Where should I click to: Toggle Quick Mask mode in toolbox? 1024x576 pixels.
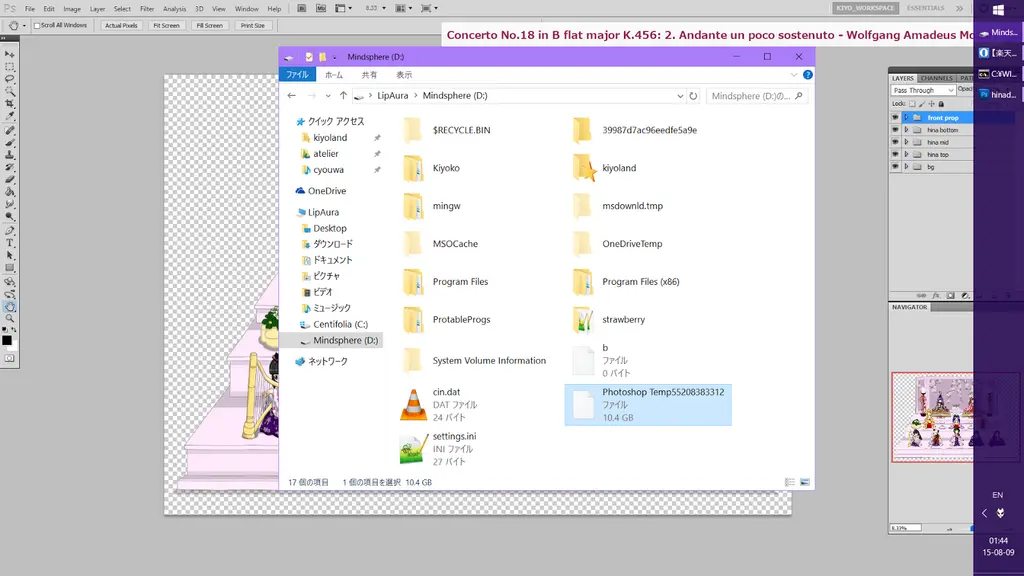point(9,359)
